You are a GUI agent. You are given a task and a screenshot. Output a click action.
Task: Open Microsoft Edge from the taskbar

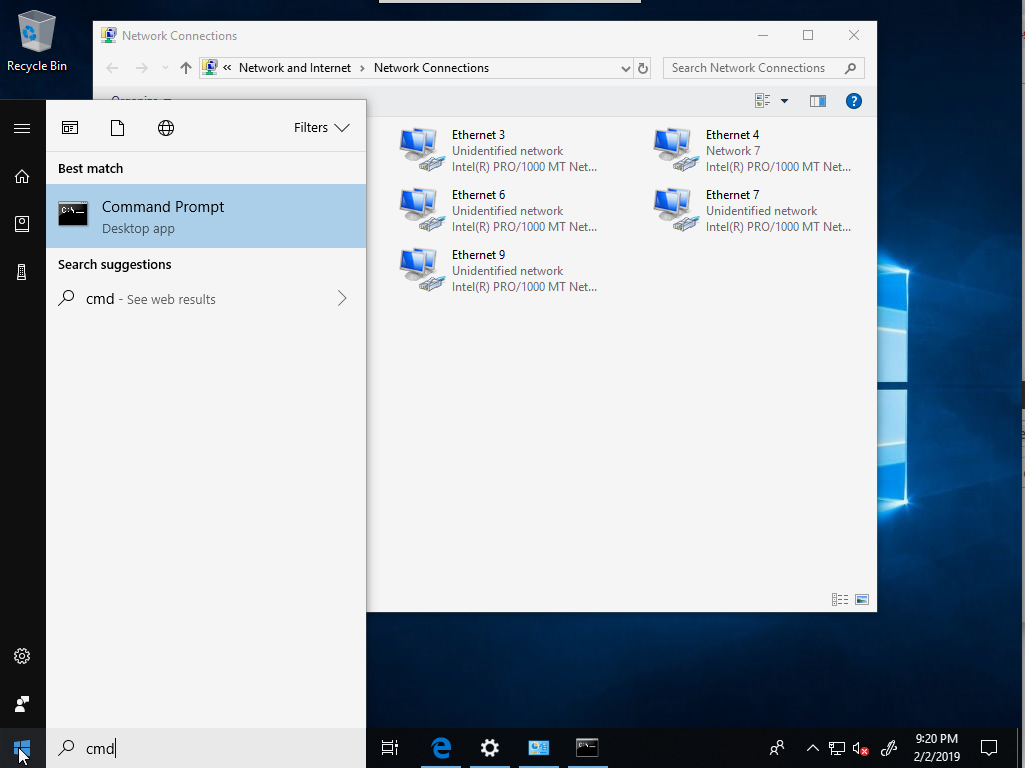coord(441,747)
